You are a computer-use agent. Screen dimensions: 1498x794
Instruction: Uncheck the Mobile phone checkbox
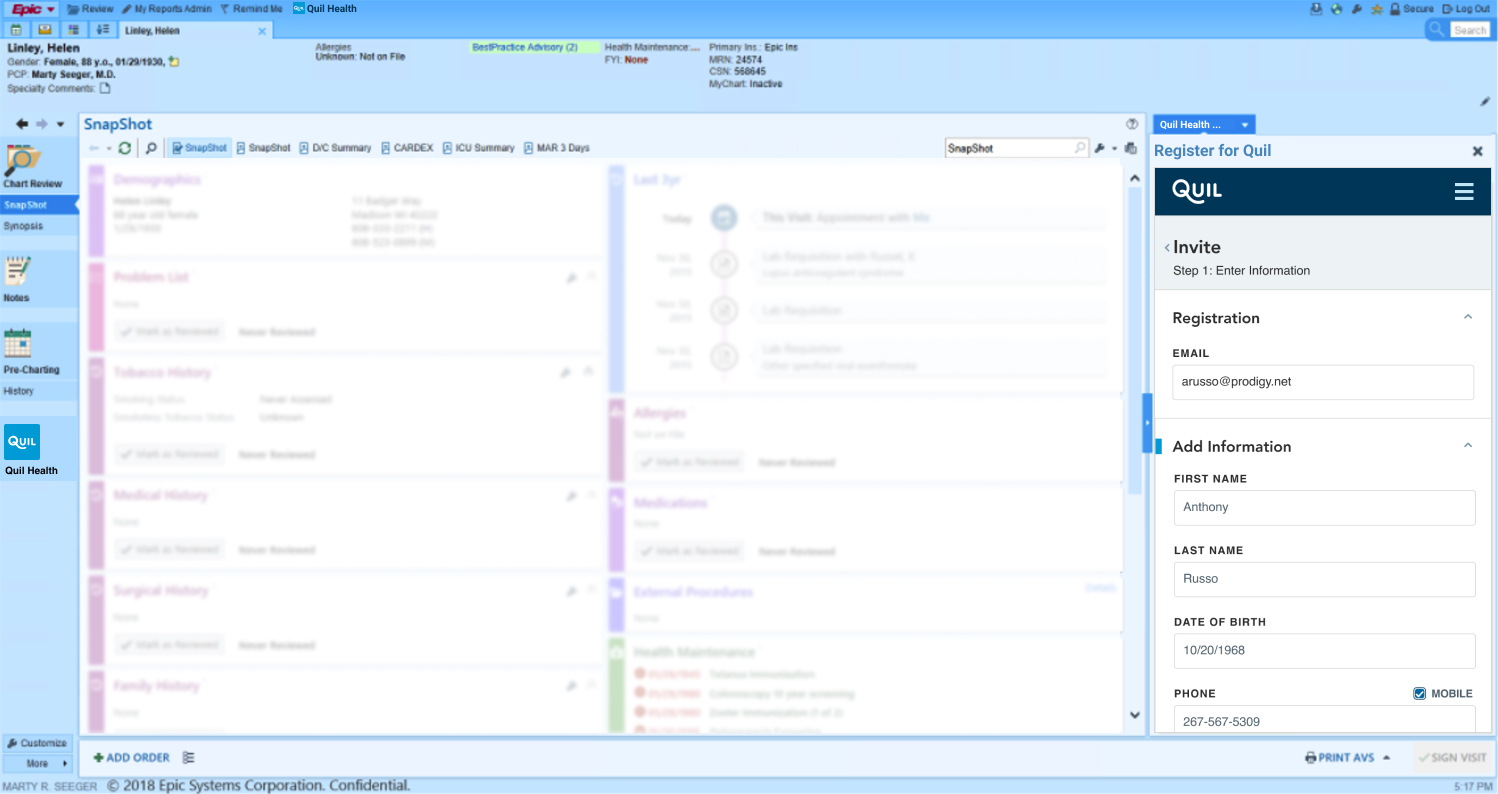(x=1419, y=694)
